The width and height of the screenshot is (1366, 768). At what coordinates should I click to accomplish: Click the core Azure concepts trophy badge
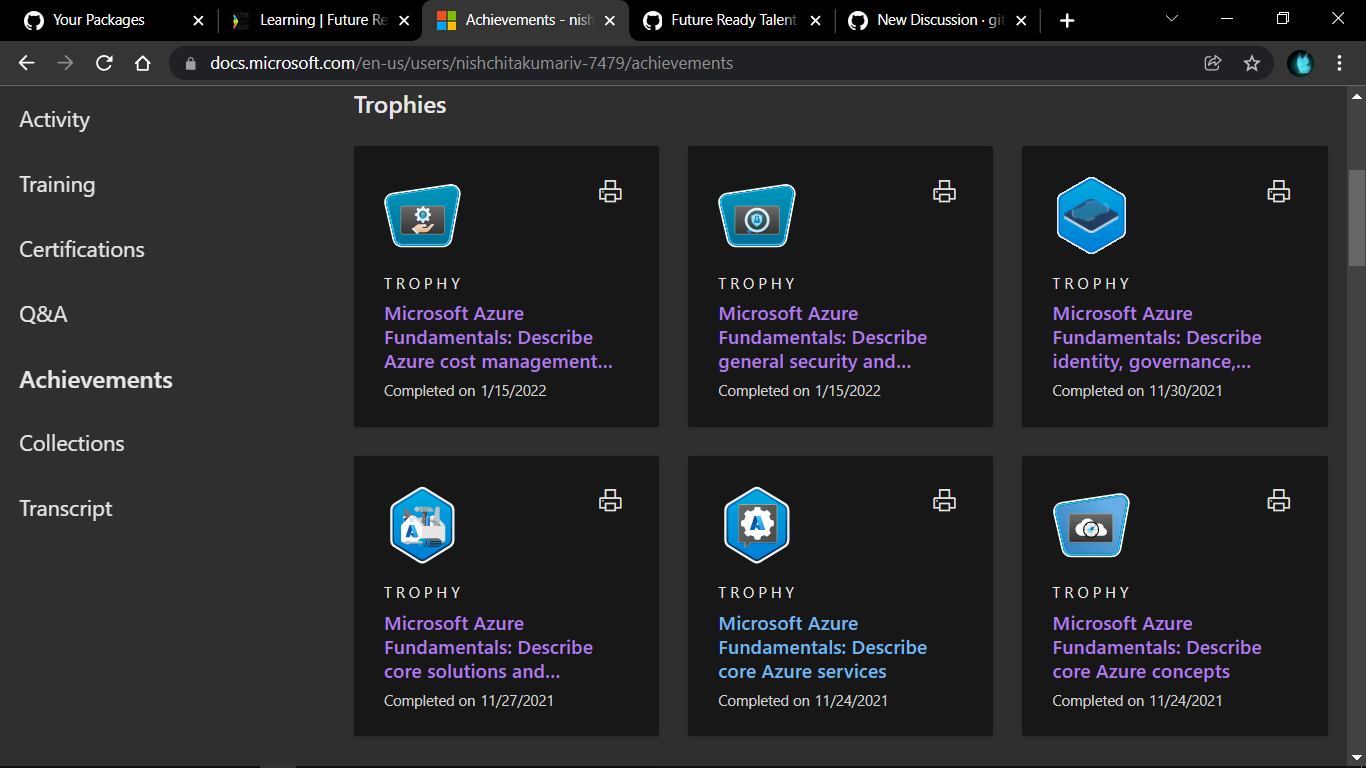tap(1091, 525)
